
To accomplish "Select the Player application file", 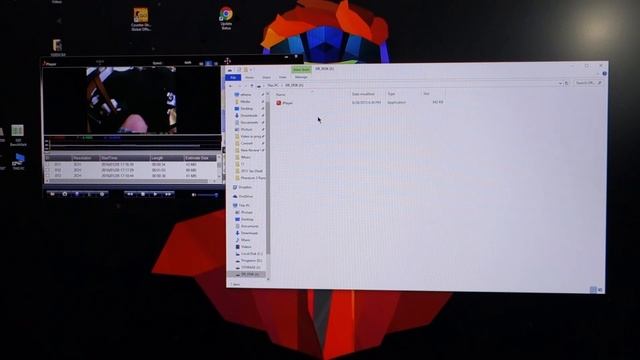I will click(x=284, y=103).
